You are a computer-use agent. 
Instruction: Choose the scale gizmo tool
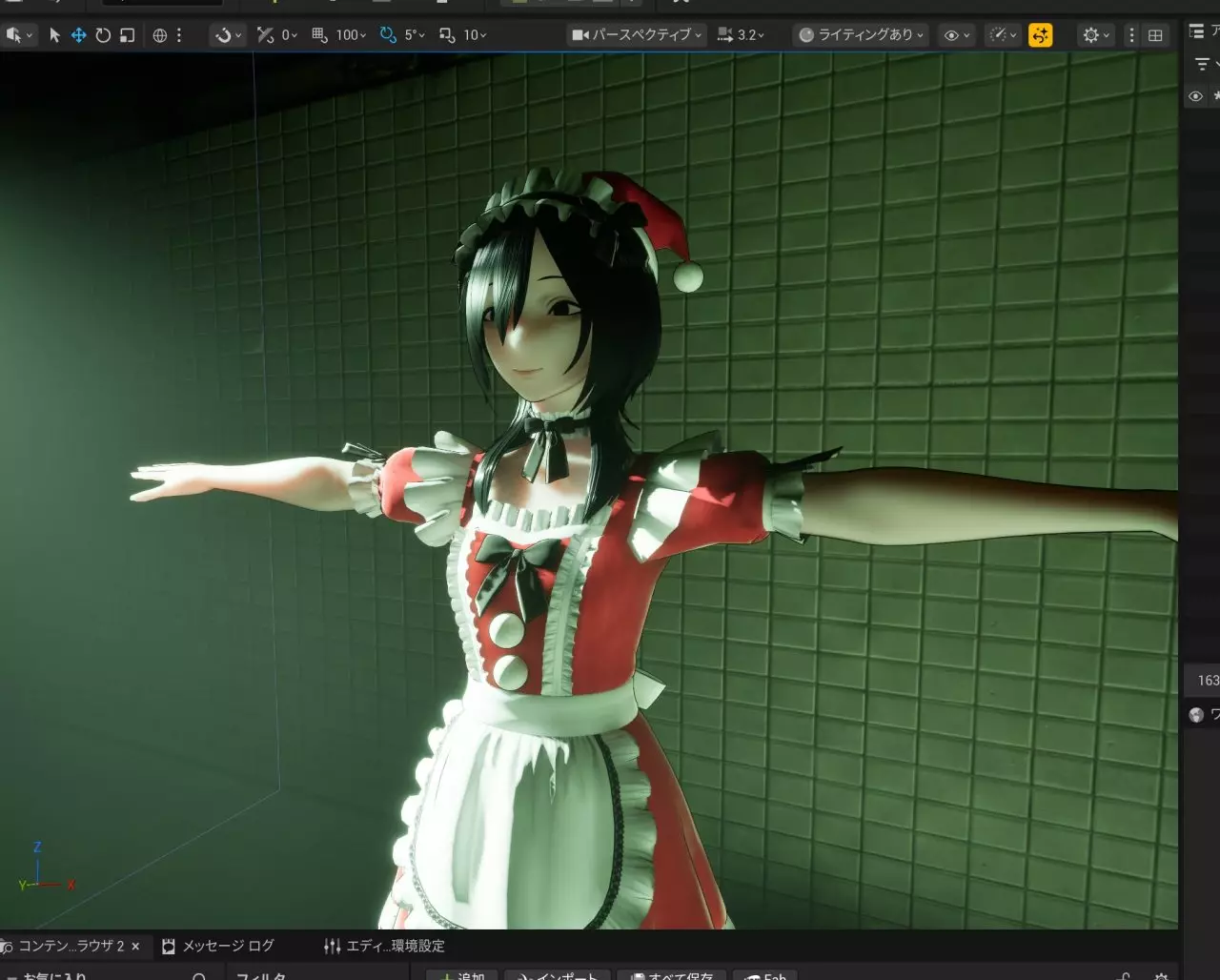click(127, 35)
